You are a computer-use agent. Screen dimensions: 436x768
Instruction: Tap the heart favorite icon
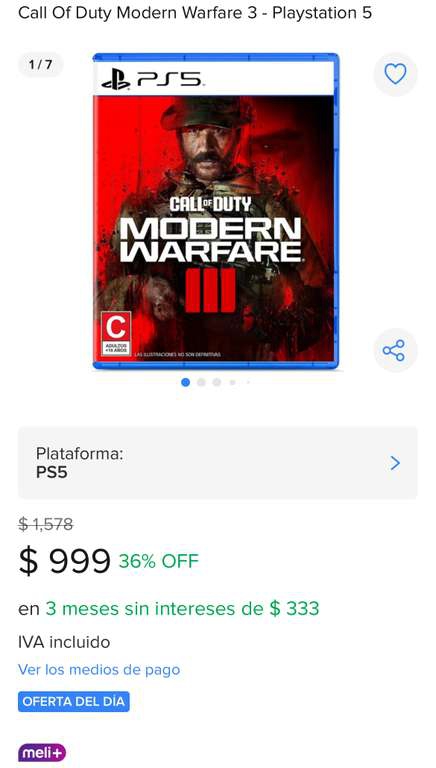pyautogui.click(x=395, y=74)
